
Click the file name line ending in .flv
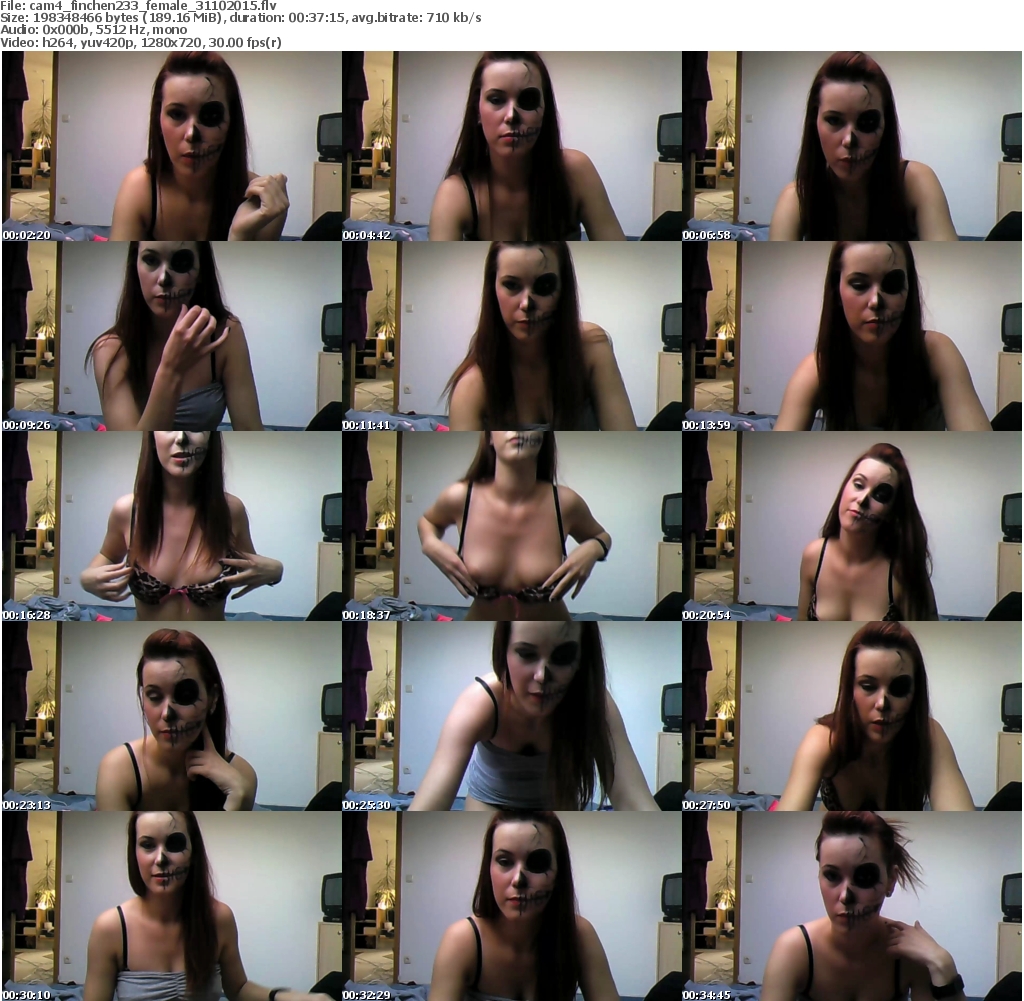[x=138, y=5]
